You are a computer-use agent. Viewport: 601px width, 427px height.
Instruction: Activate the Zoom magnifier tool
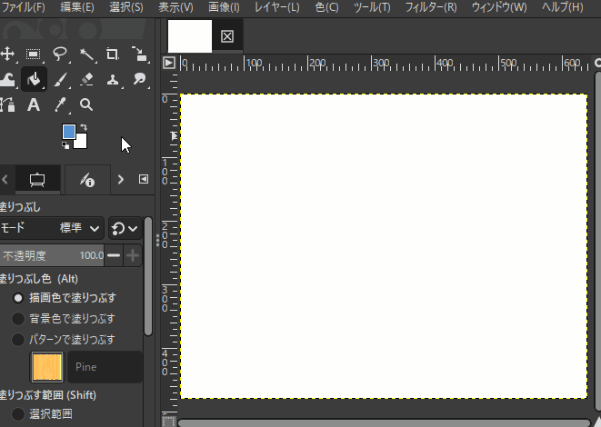click(86, 105)
